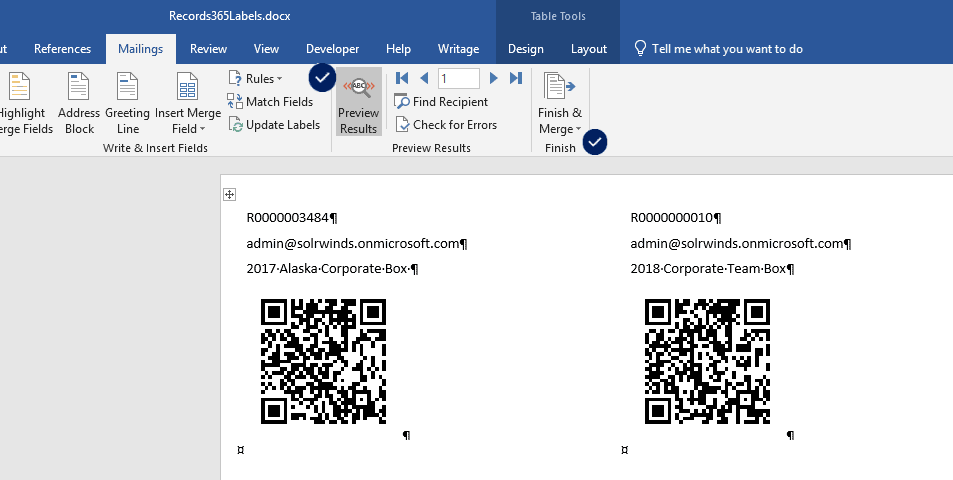Insert a Greeting Line
The image size is (953, 480).
tap(127, 103)
